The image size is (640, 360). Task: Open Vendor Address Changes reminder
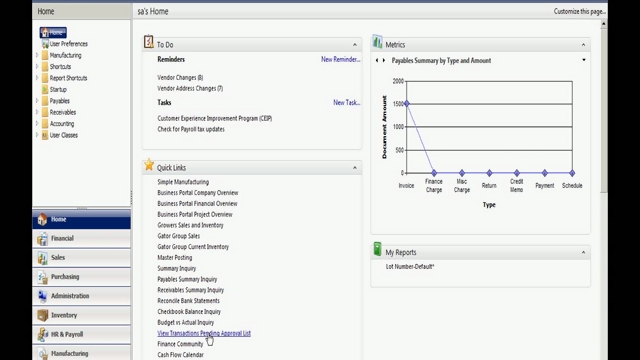point(190,89)
